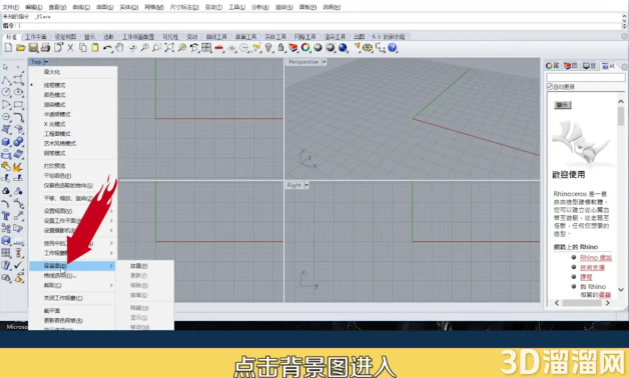Viewport: 629px width, 378px height.
Task: Choose 打印预览 in the viewport menu
Action: pyautogui.click(x=55, y=166)
